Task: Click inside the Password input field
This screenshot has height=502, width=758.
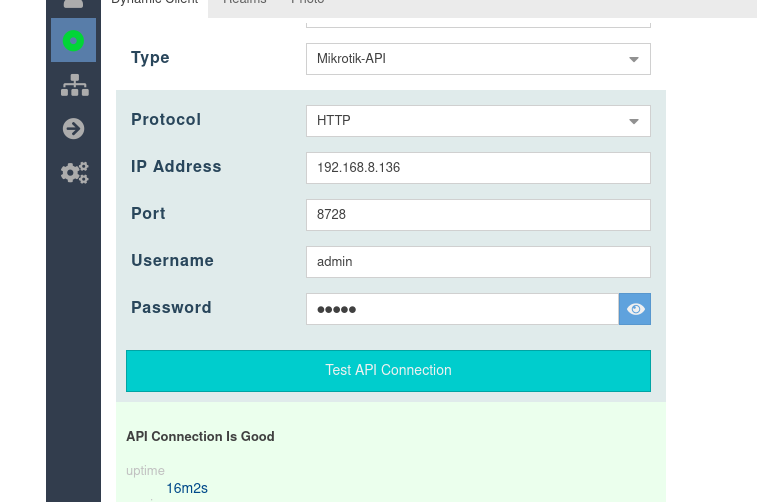Action: [462, 309]
